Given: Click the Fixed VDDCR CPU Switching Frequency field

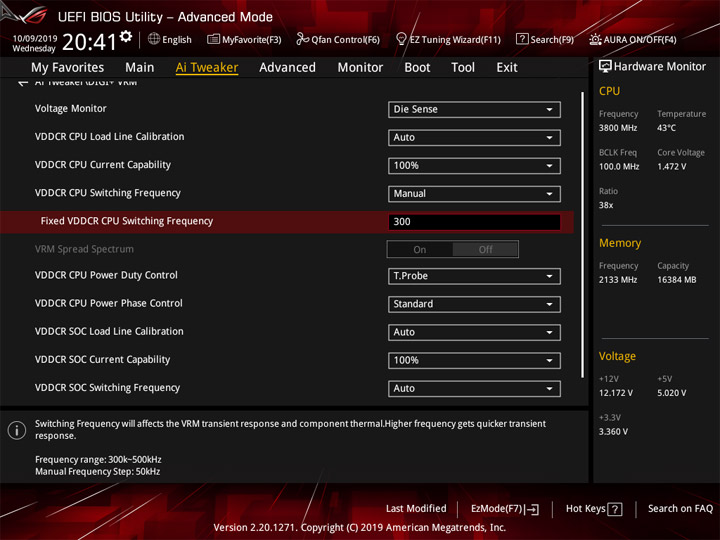Looking at the screenshot, I should pyautogui.click(x=474, y=222).
